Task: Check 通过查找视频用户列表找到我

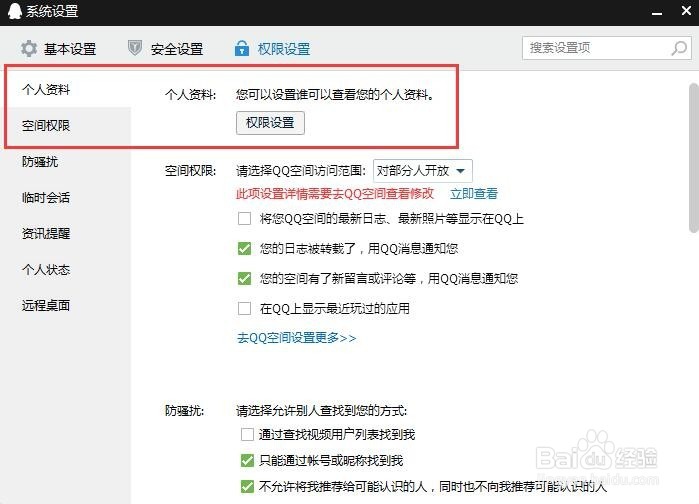Action: [247, 434]
